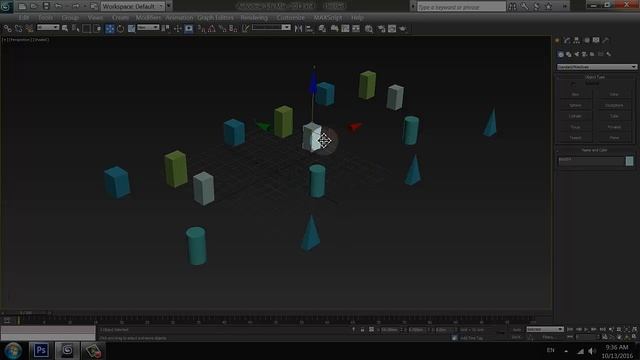Open the reference coordinate system dropdown
The width and height of the screenshot is (640, 360).
148,27
